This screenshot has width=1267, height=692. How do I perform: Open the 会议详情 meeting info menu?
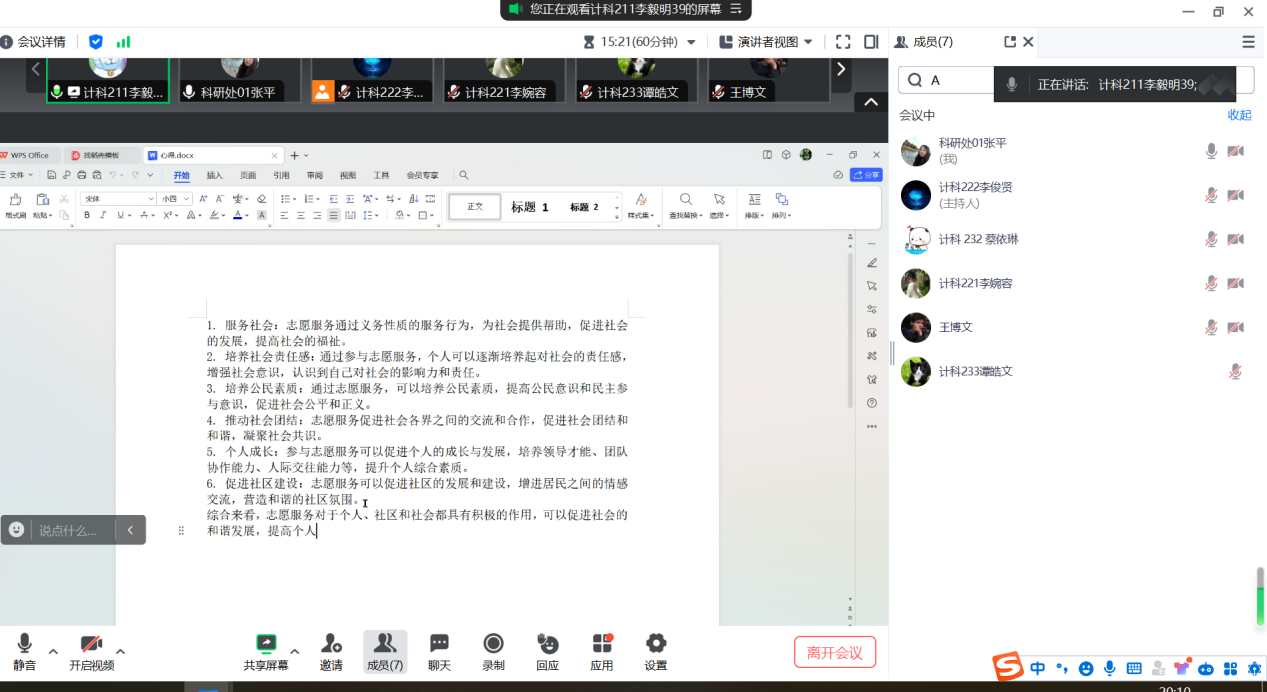pyautogui.click(x=34, y=42)
